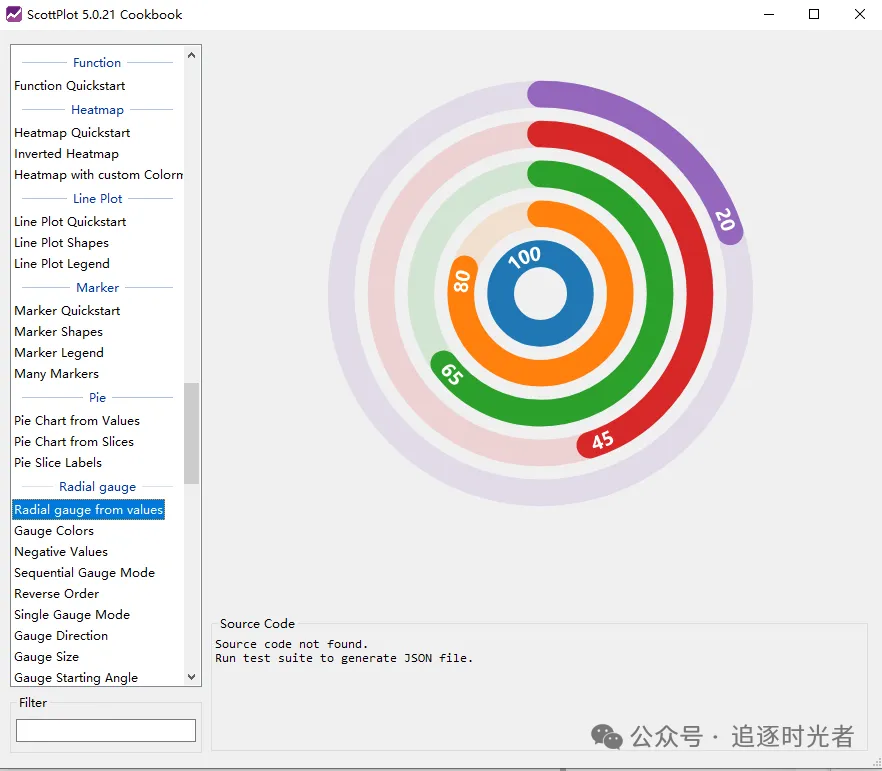Viewport: 882px width, 771px height.
Task: Click the maximize window button
Action: 813,14
